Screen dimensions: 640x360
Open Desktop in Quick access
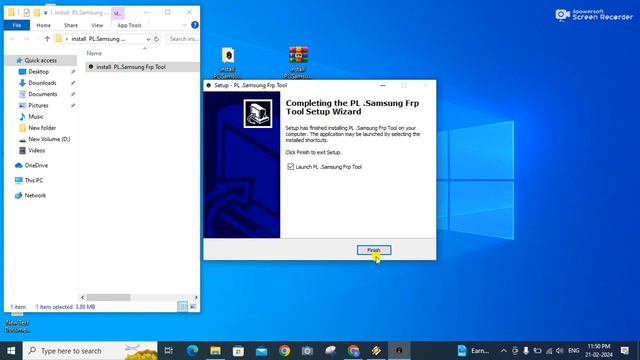coord(38,72)
